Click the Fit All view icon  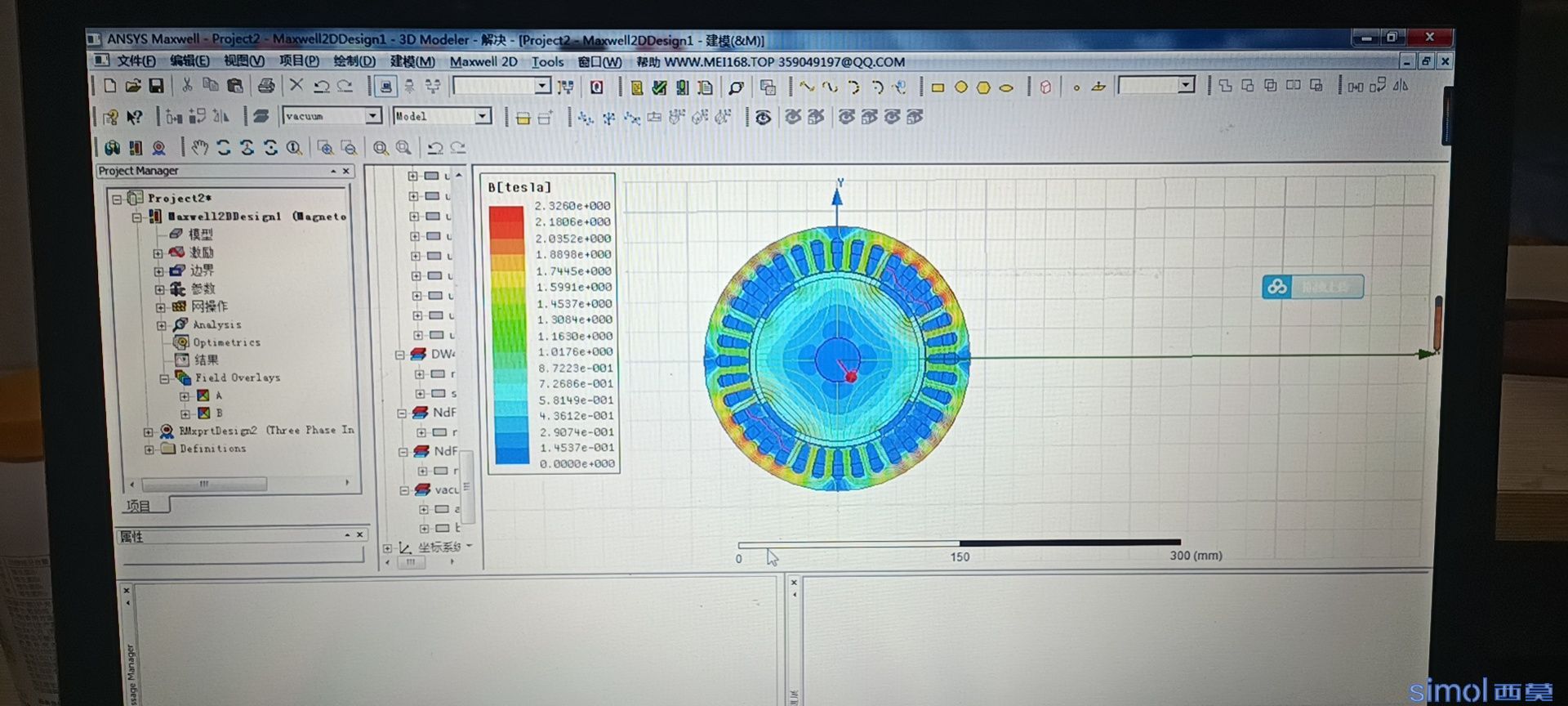tap(381, 148)
